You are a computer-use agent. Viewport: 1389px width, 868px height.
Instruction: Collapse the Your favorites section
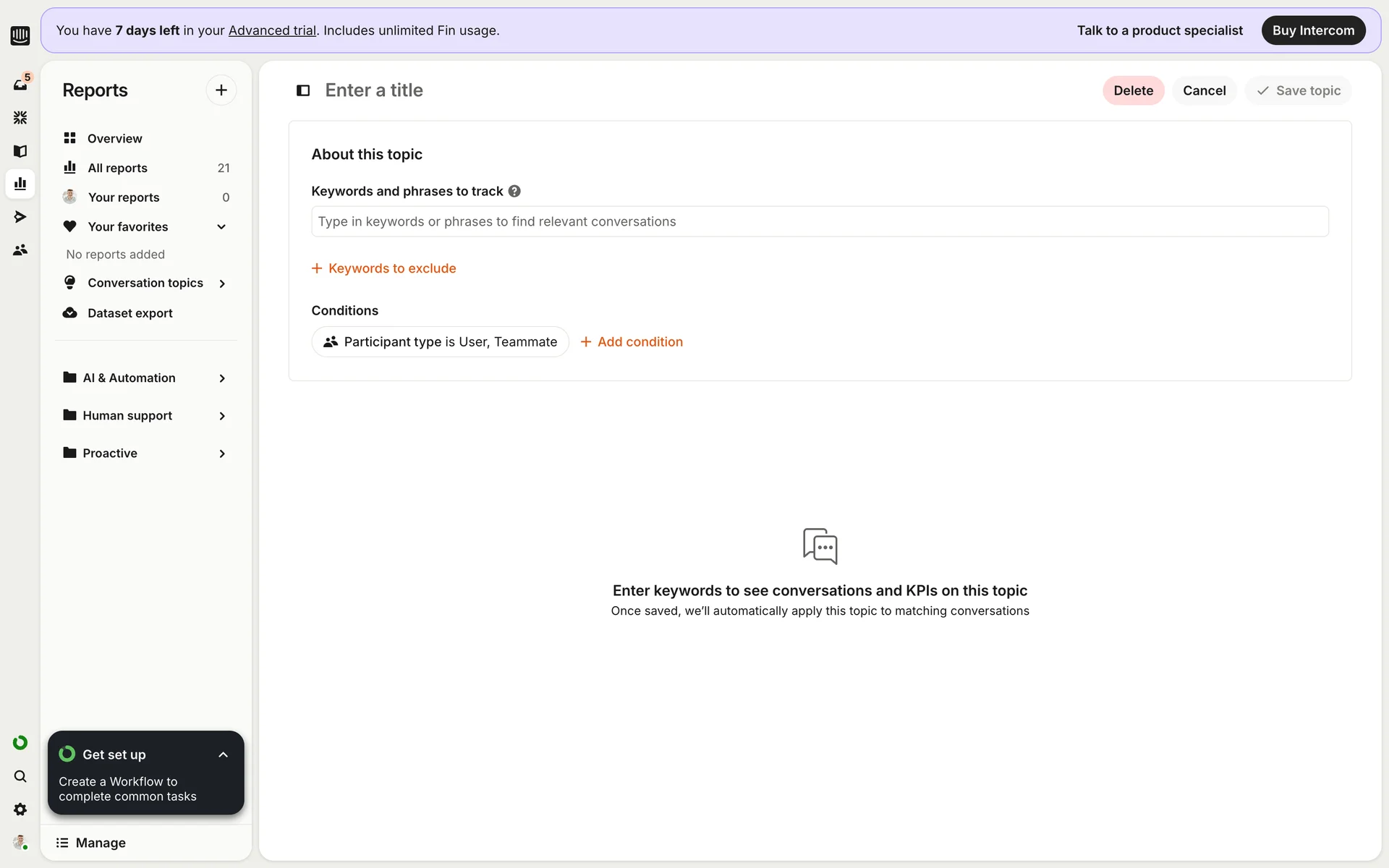221,226
